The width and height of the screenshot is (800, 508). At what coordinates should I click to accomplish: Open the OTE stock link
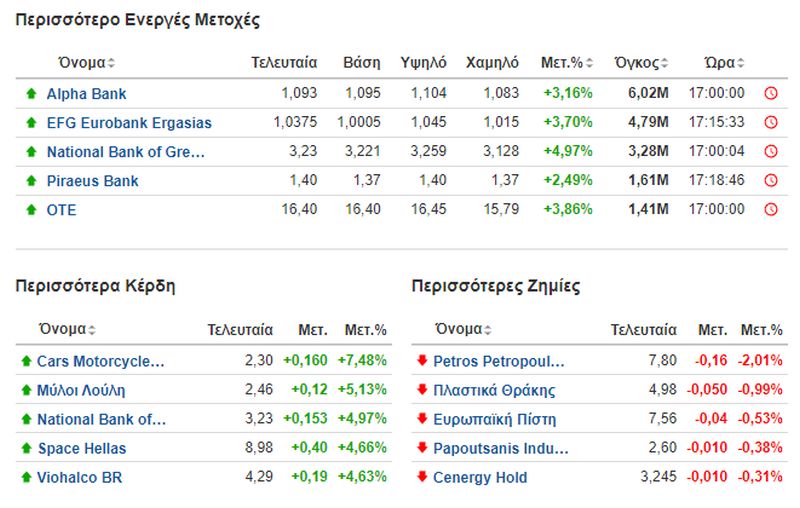tap(61, 210)
